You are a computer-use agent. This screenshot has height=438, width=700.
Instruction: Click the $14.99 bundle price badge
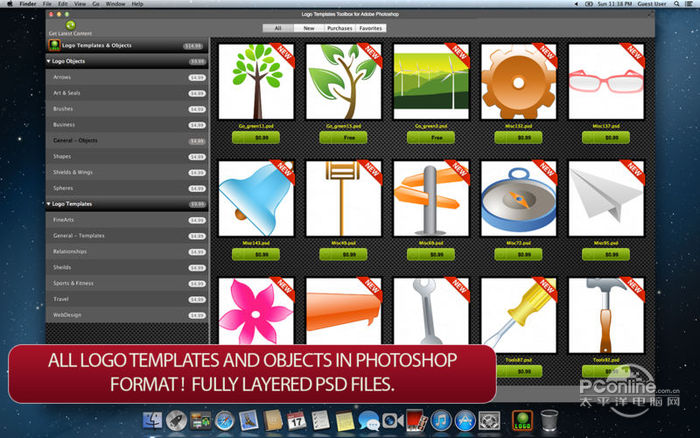pyautogui.click(x=193, y=46)
